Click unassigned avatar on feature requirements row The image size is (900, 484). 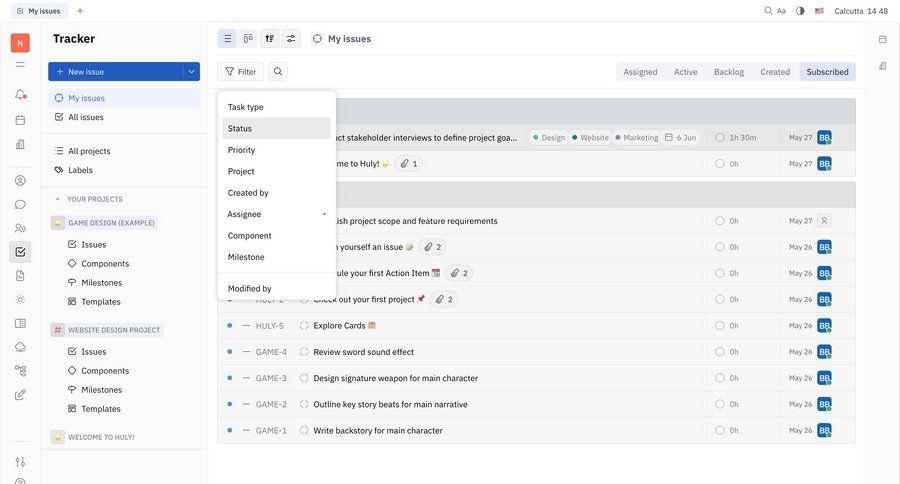[x=824, y=221]
